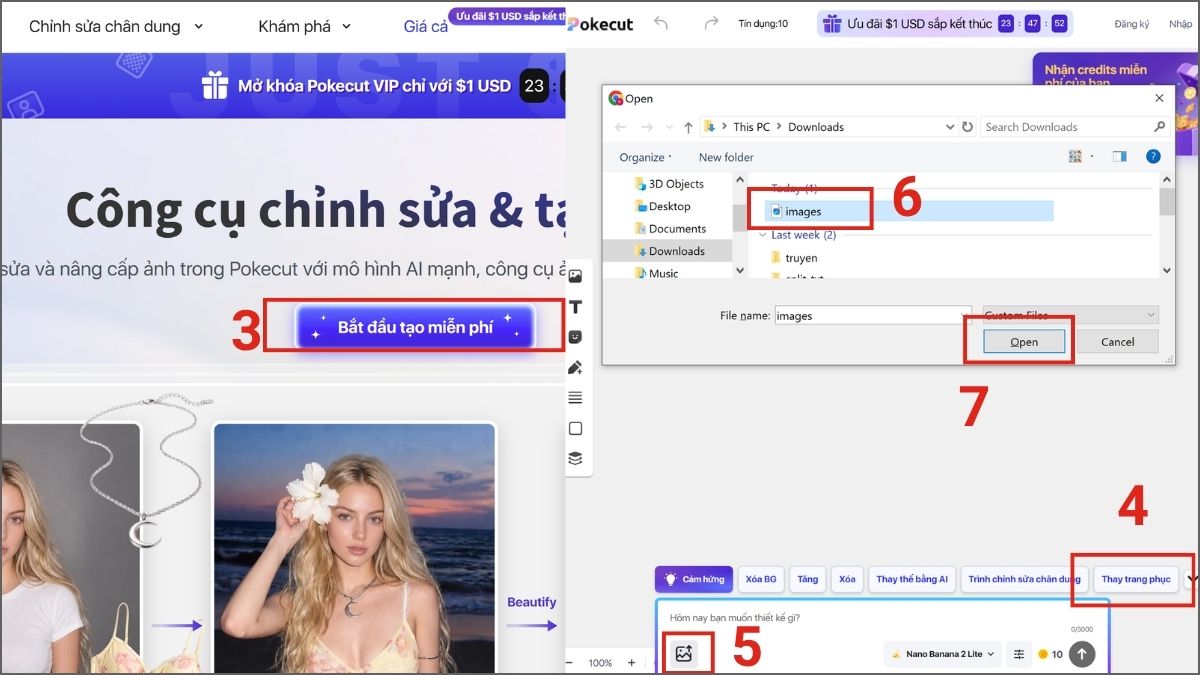The height and width of the screenshot is (675, 1200).
Task: Click the Giá cả link
Action: [x=426, y=26]
